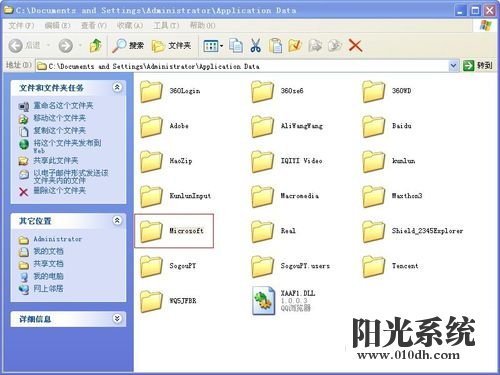Screen dimensions: 500x375
Task: Go up one folder level
Action: click(x=96, y=45)
